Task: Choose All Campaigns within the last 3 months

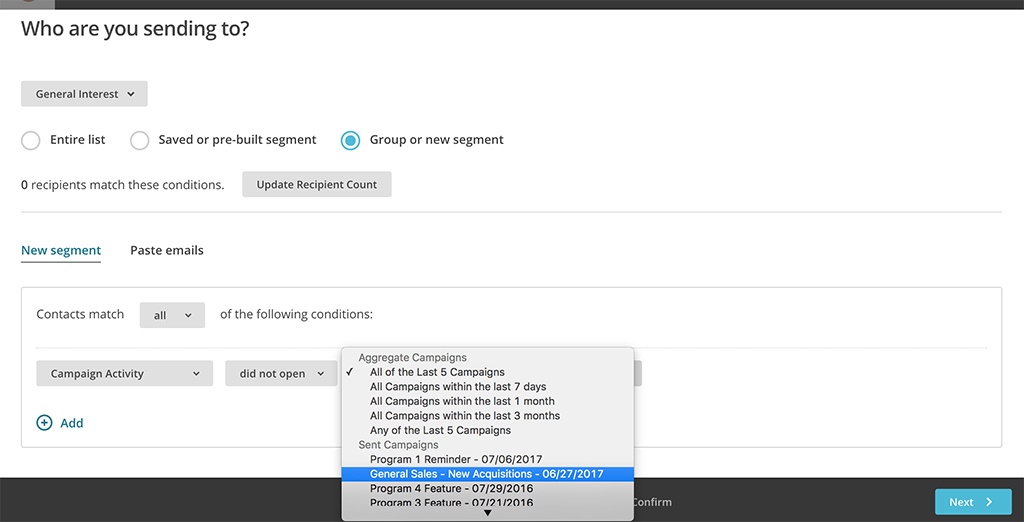Action: point(487,416)
